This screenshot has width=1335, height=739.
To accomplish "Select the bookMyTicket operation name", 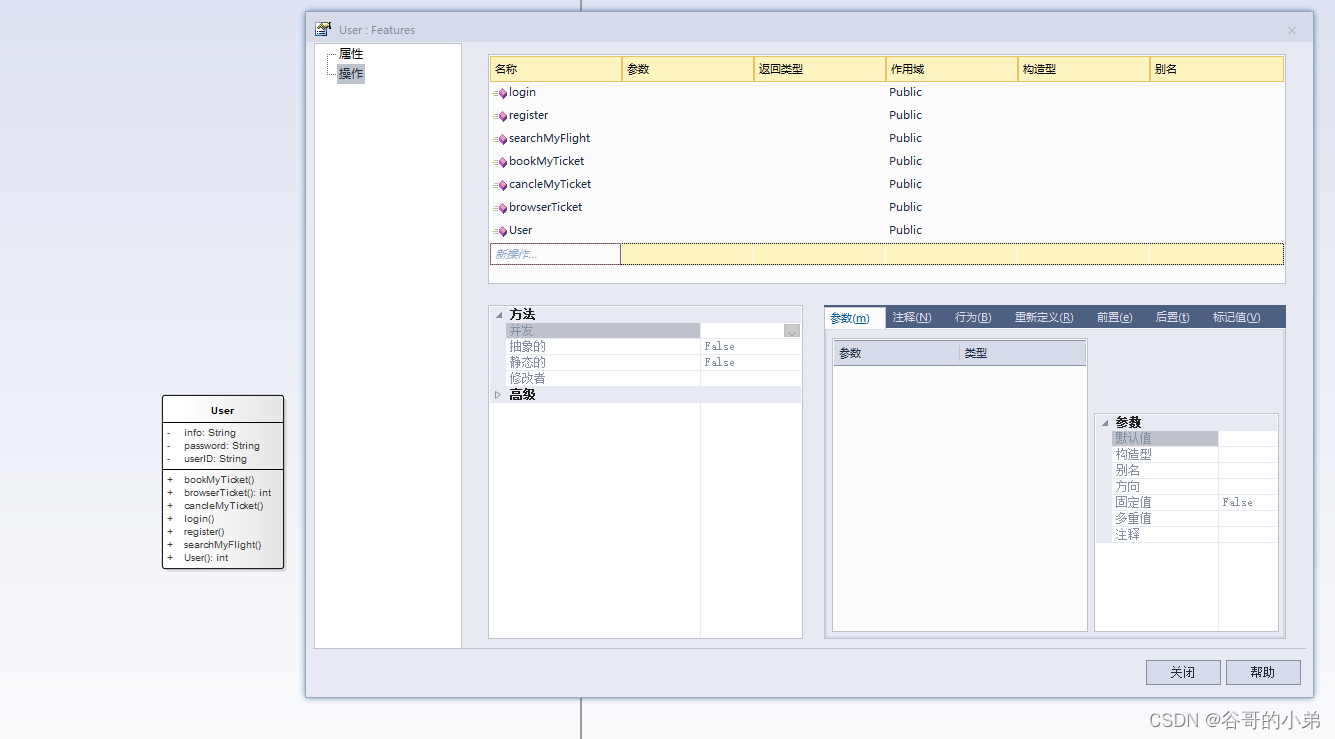I will 546,161.
